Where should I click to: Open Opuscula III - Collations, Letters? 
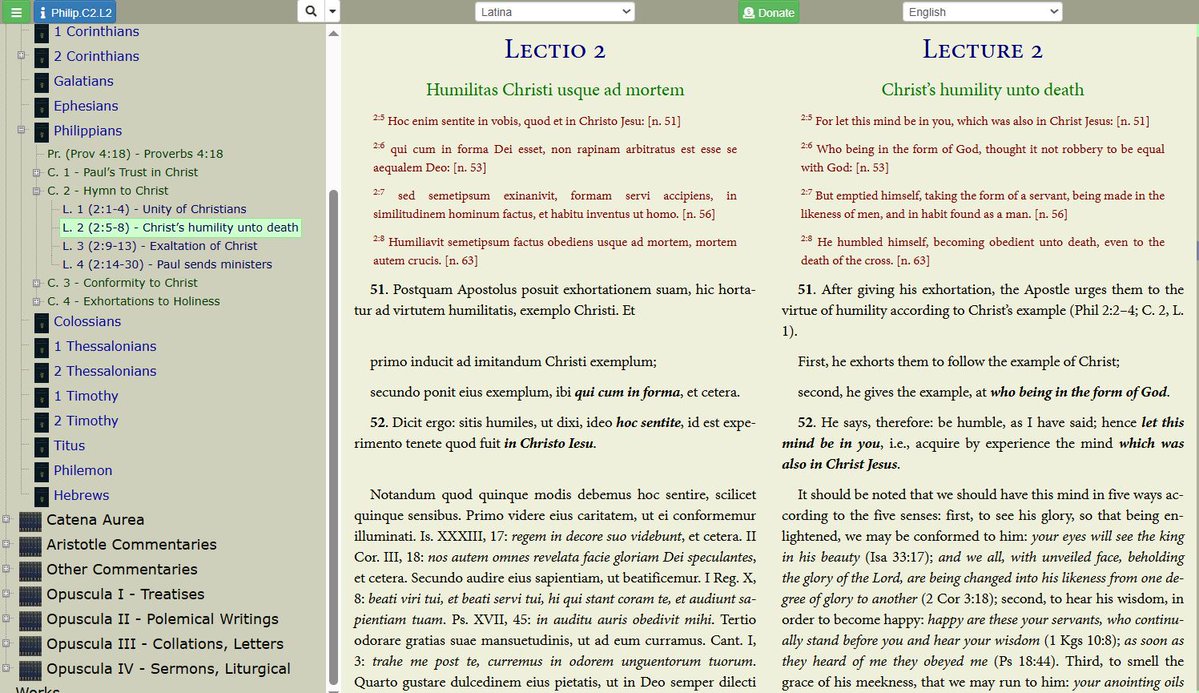pos(165,643)
